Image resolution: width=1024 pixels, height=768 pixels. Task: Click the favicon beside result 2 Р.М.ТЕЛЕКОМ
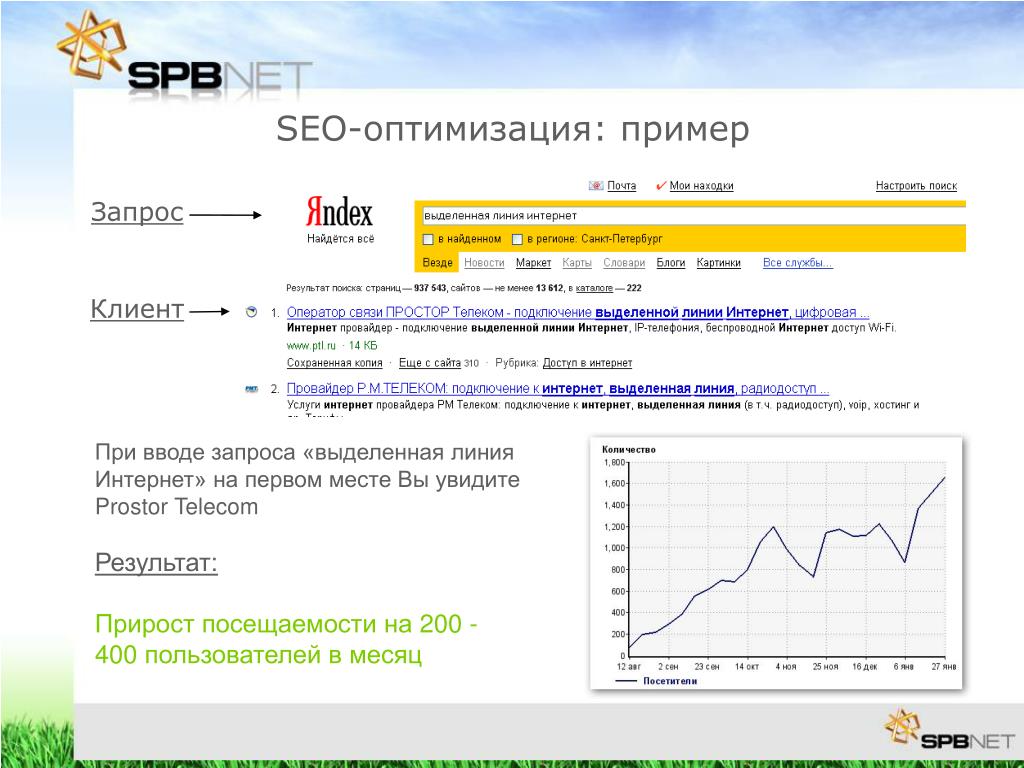pos(251,389)
